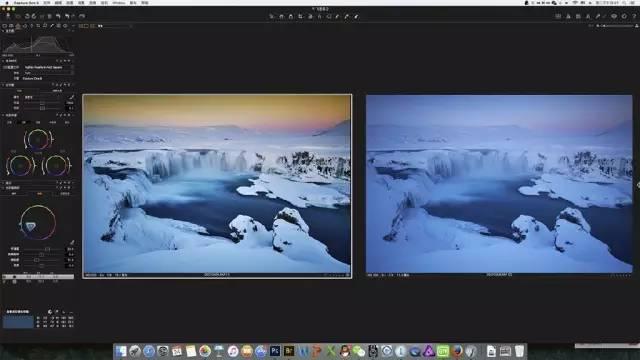
Task: Click the midtone color balance wheel
Action: pos(38,140)
